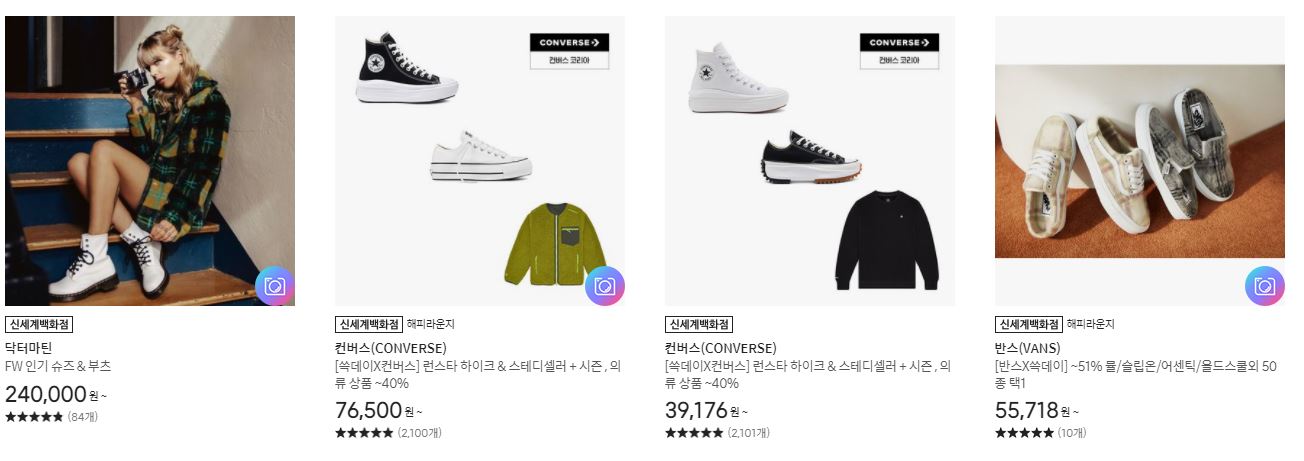Click the 55,718원 price on Vans
The height and width of the screenshot is (461, 1304).
(x=1038, y=411)
